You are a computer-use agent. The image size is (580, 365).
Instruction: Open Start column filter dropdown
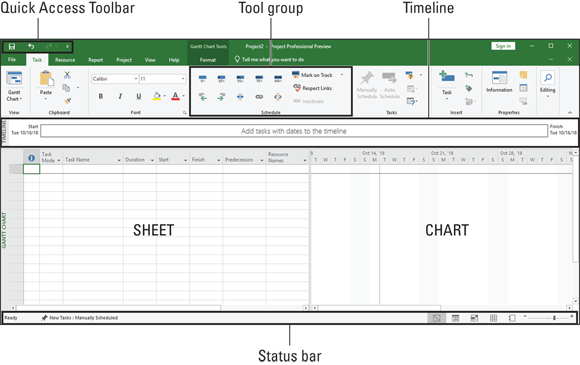(185, 160)
